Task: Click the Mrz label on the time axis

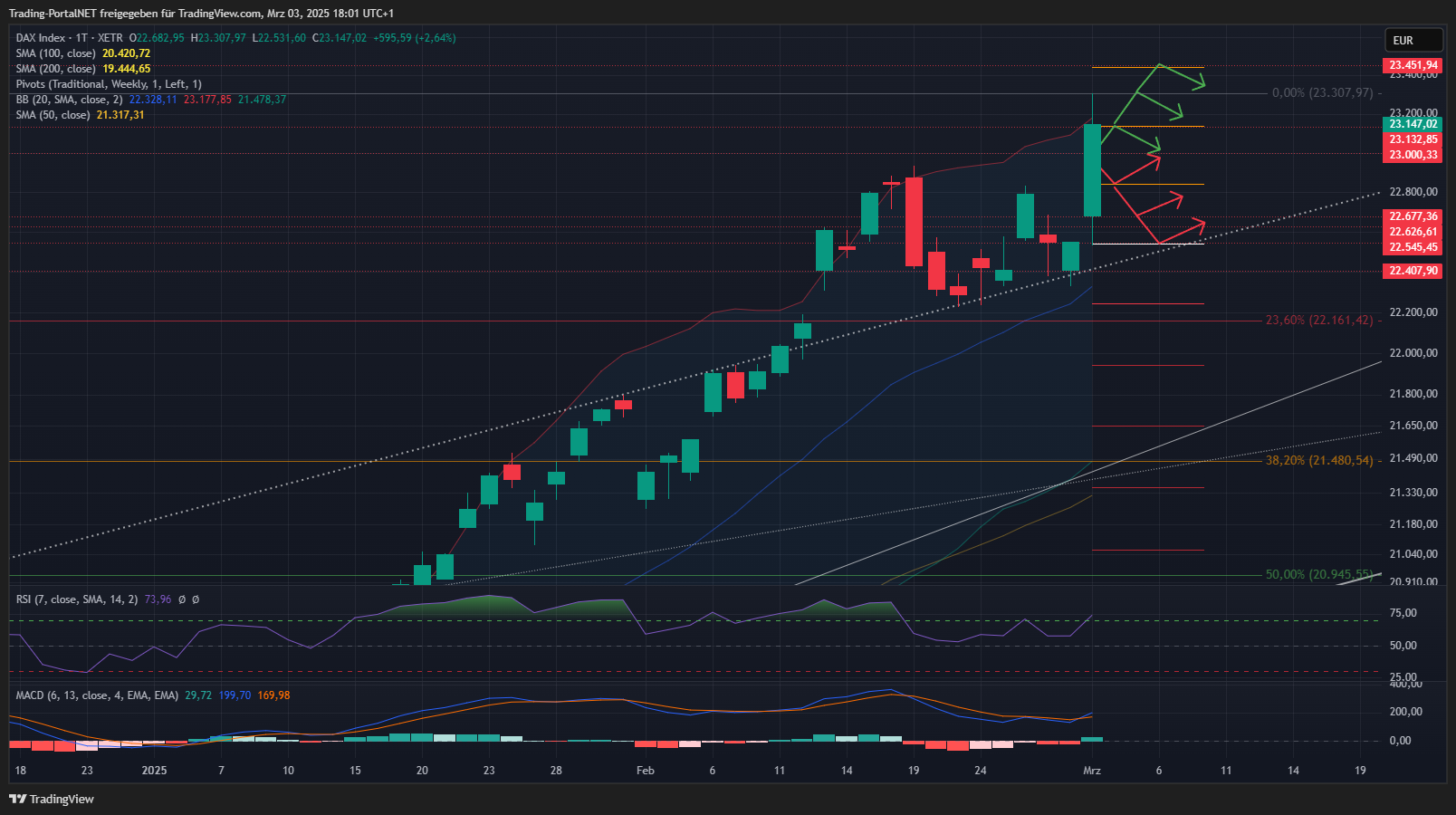Action: [x=1092, y=771]
